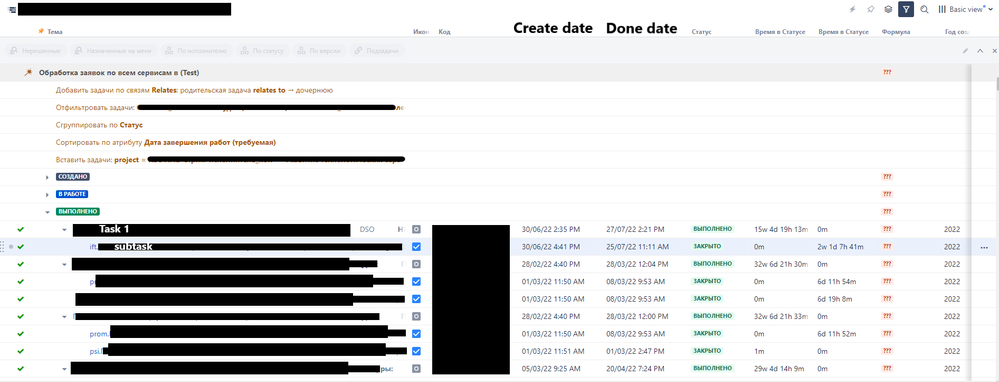Open the prom. issue link
The image size is (999, 382).
tap(100, 334)
